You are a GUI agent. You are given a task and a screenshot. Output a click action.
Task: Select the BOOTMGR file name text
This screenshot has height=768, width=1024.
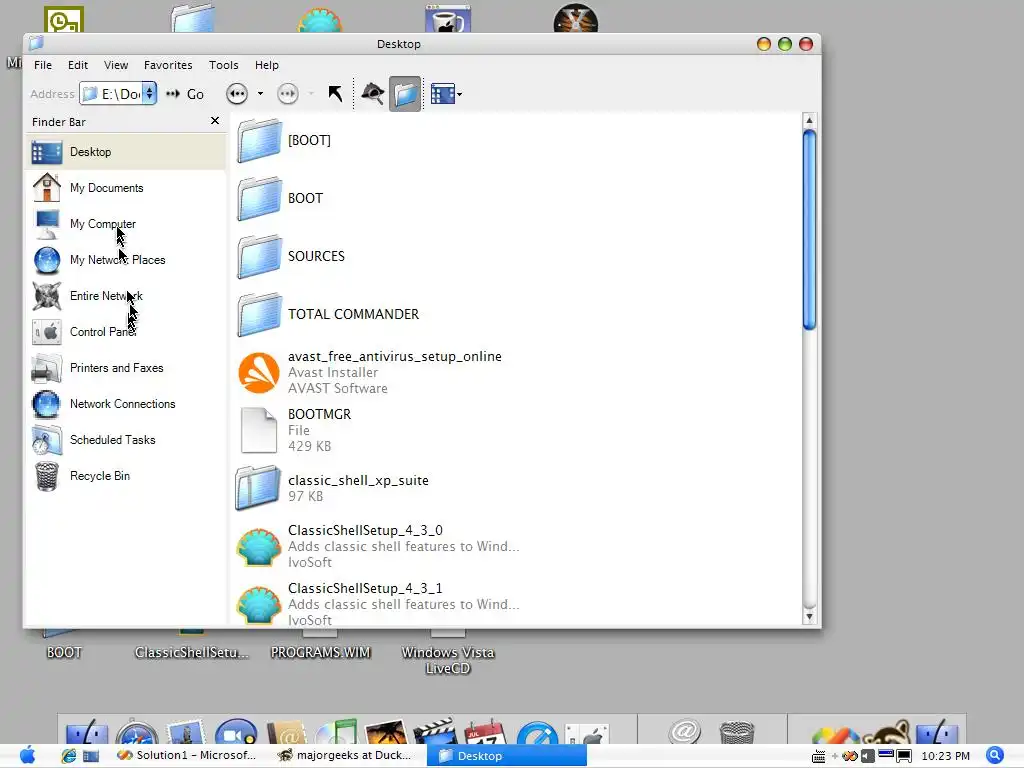tap(319, 414)
